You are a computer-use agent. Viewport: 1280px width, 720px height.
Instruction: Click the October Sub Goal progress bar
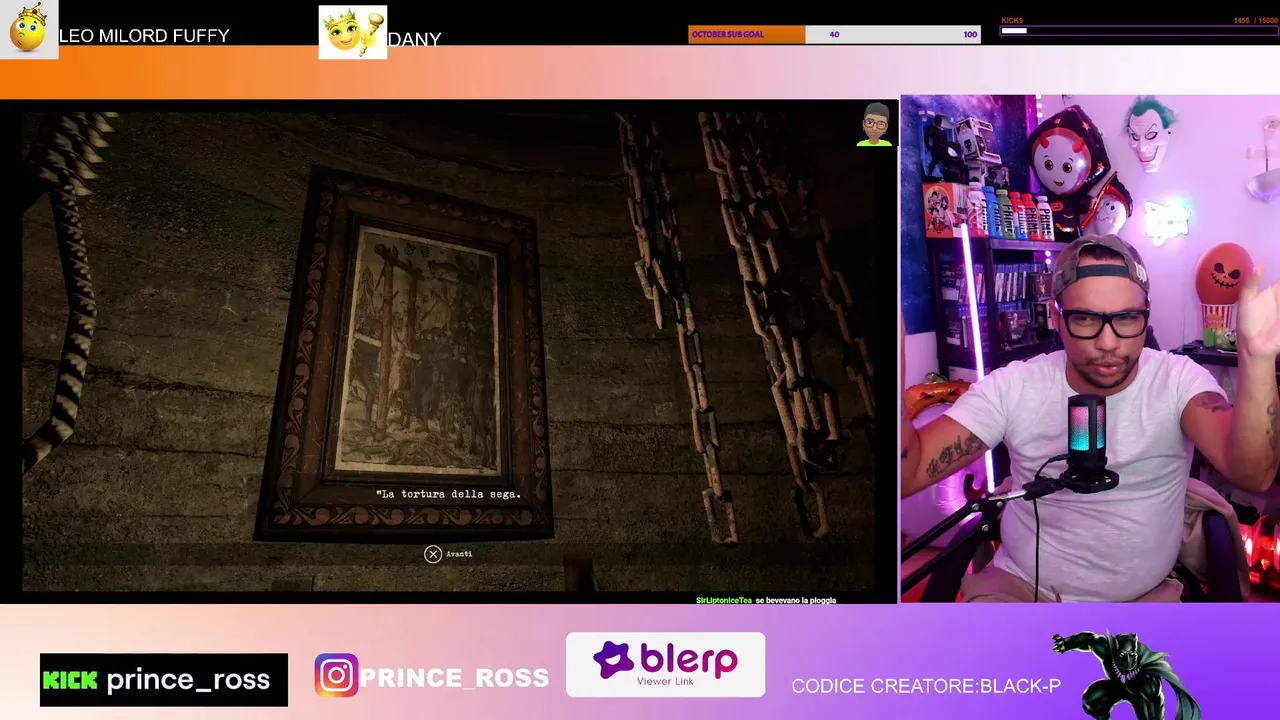pos(834,34)
